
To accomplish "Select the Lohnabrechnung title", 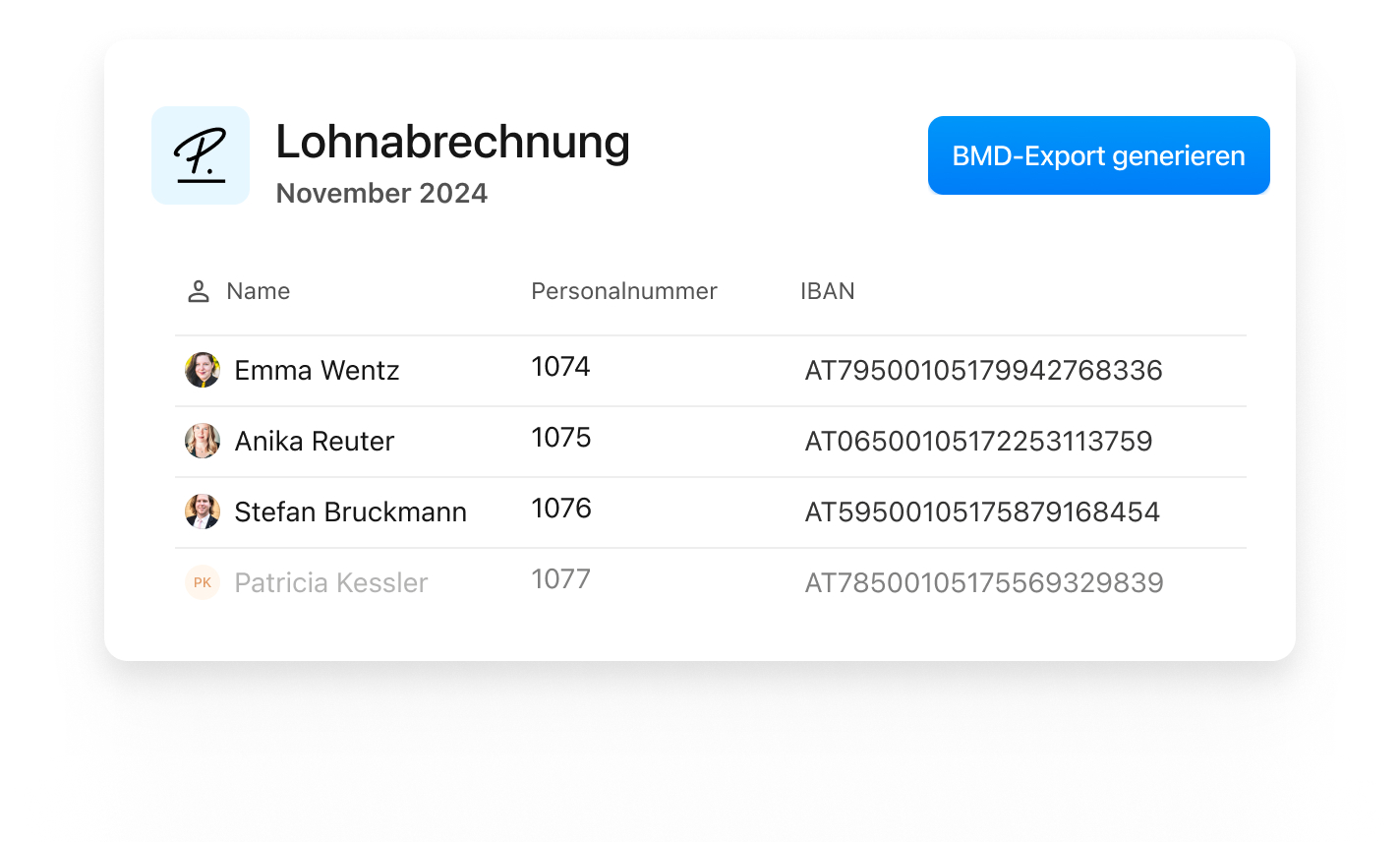I will pos(453,142).
